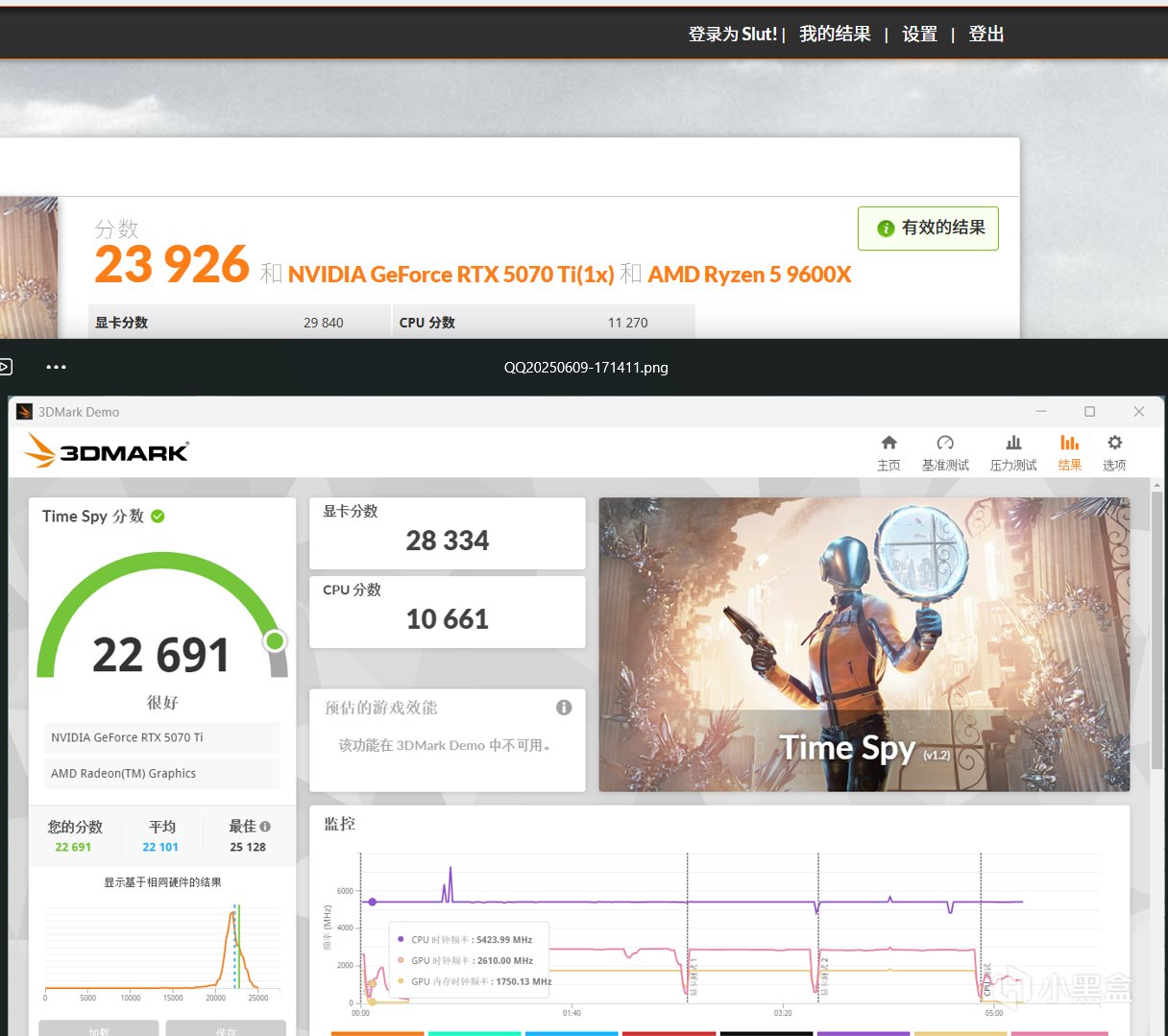Click the green check icon beside Time Spy 分数
Viewport: 1168px width, 1036px height.
click(x=158, y=517)
